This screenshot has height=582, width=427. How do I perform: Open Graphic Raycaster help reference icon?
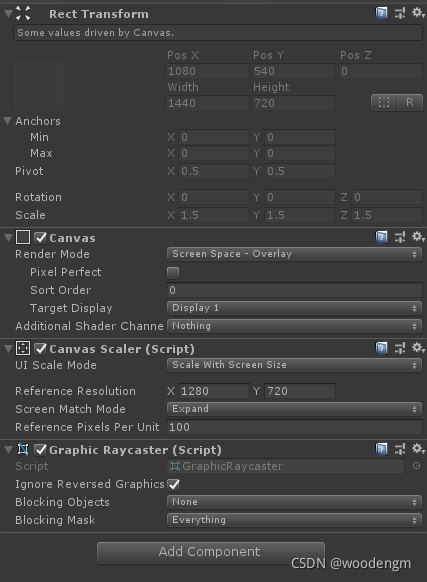(381, 449)
